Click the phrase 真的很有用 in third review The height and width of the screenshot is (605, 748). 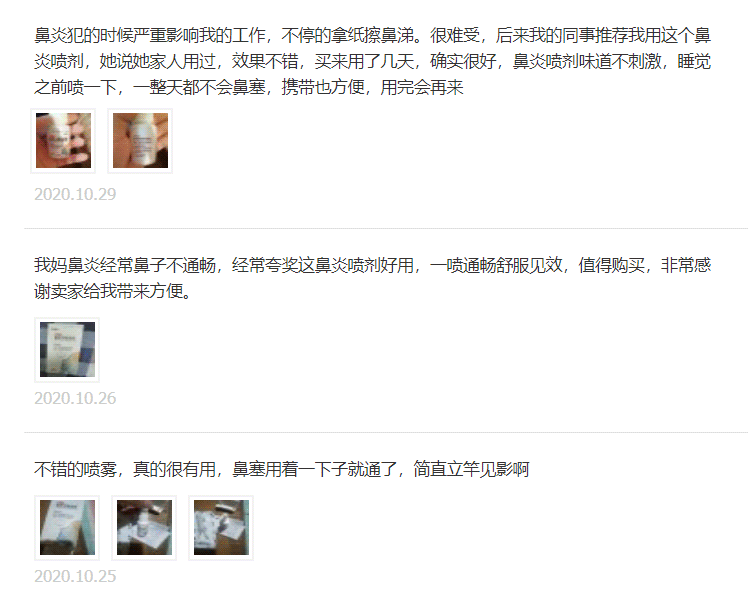point(175,469)
